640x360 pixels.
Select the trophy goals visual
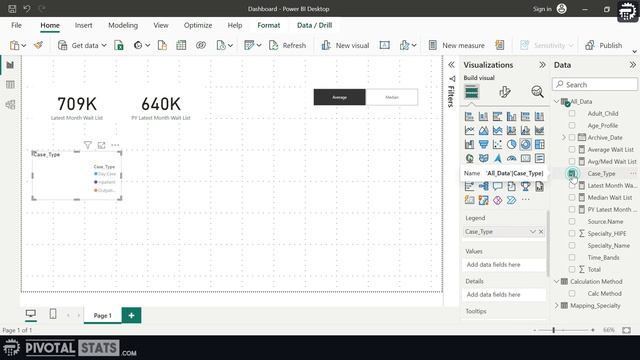(525, 186)
